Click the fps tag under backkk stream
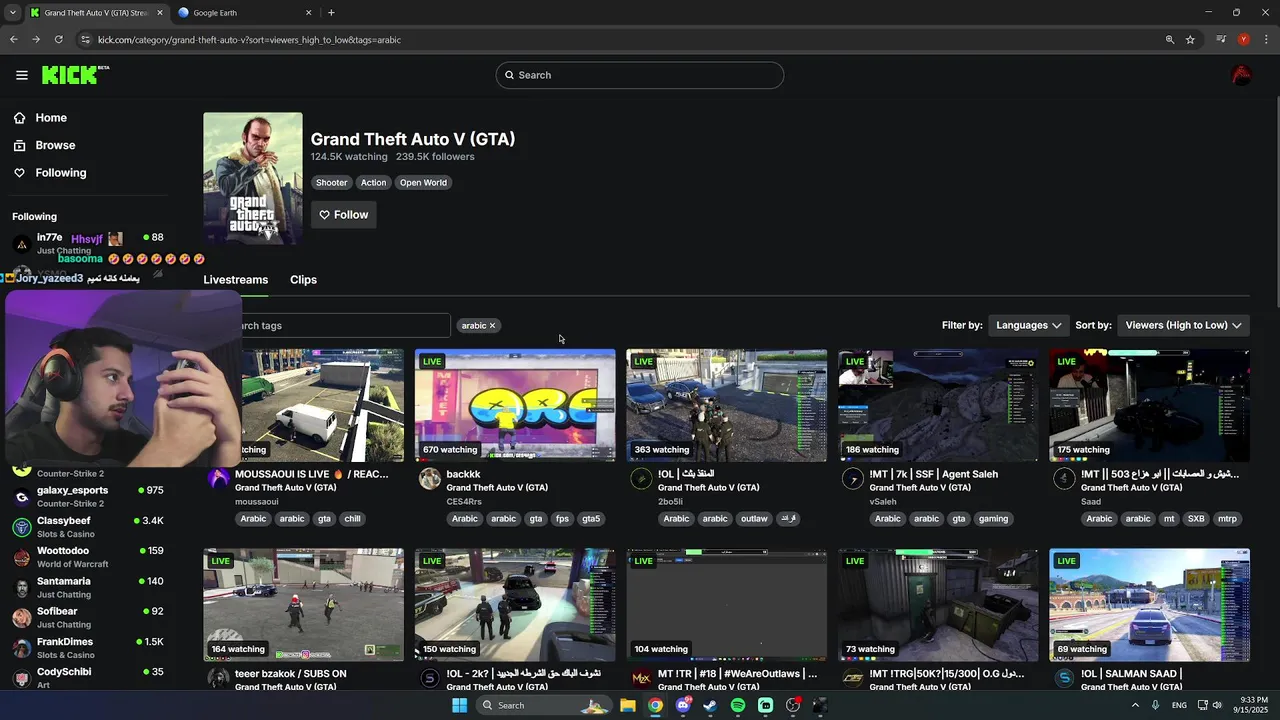This screenshot has width=1280, height=720. click(x=562, y=519)
